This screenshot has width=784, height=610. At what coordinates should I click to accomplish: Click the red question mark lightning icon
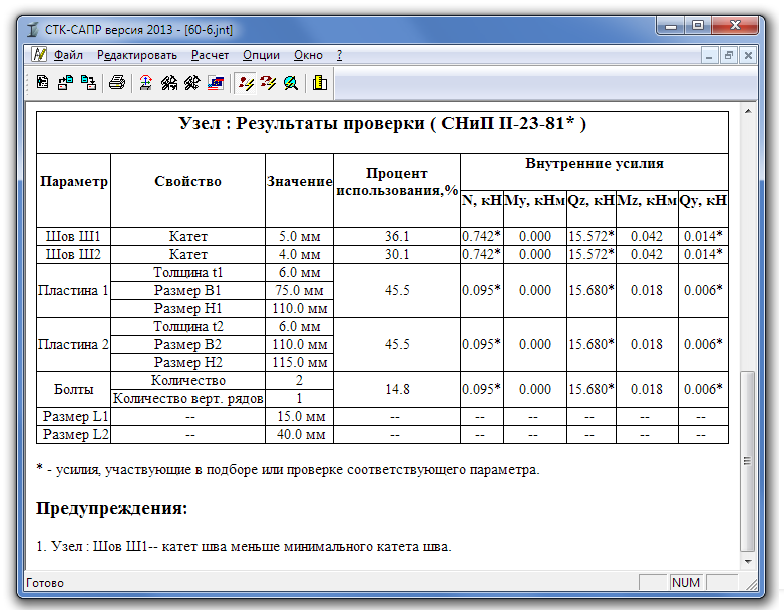[x=268, y=83]
